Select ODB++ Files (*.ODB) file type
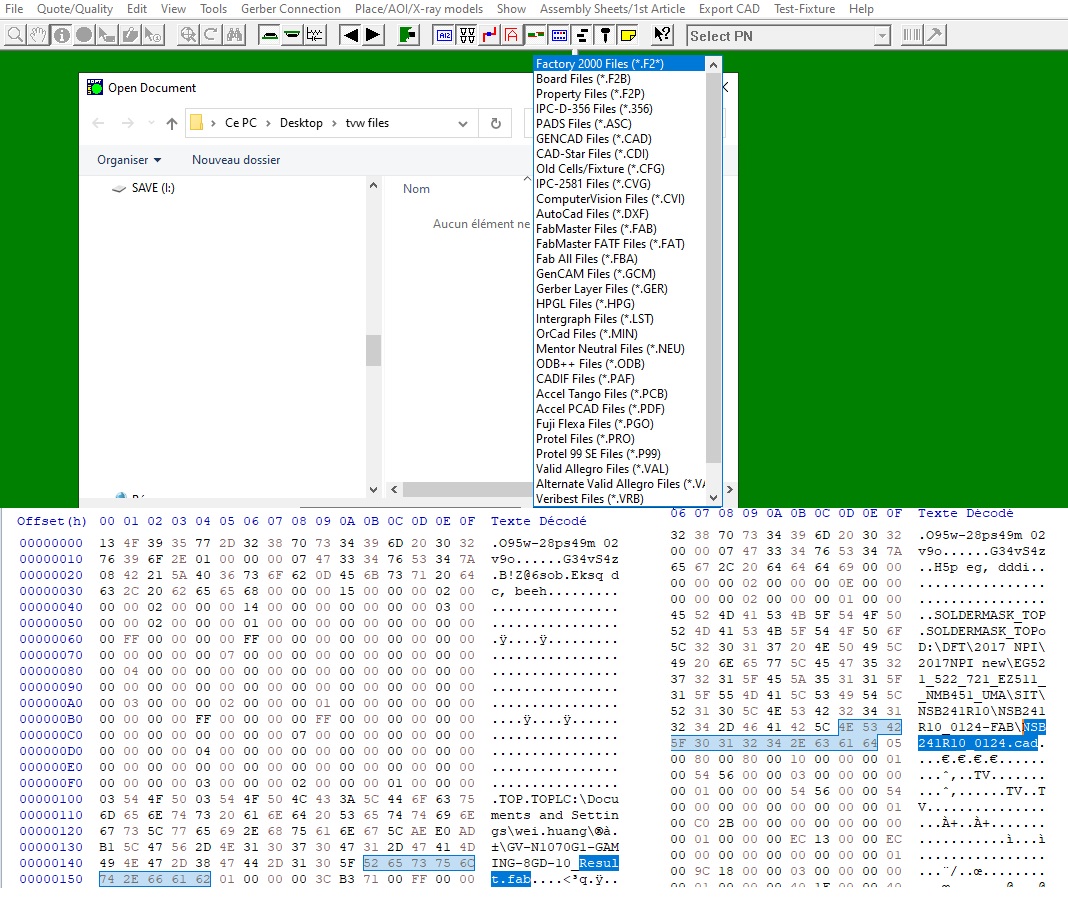1068x904 pixels. point(590,364)
